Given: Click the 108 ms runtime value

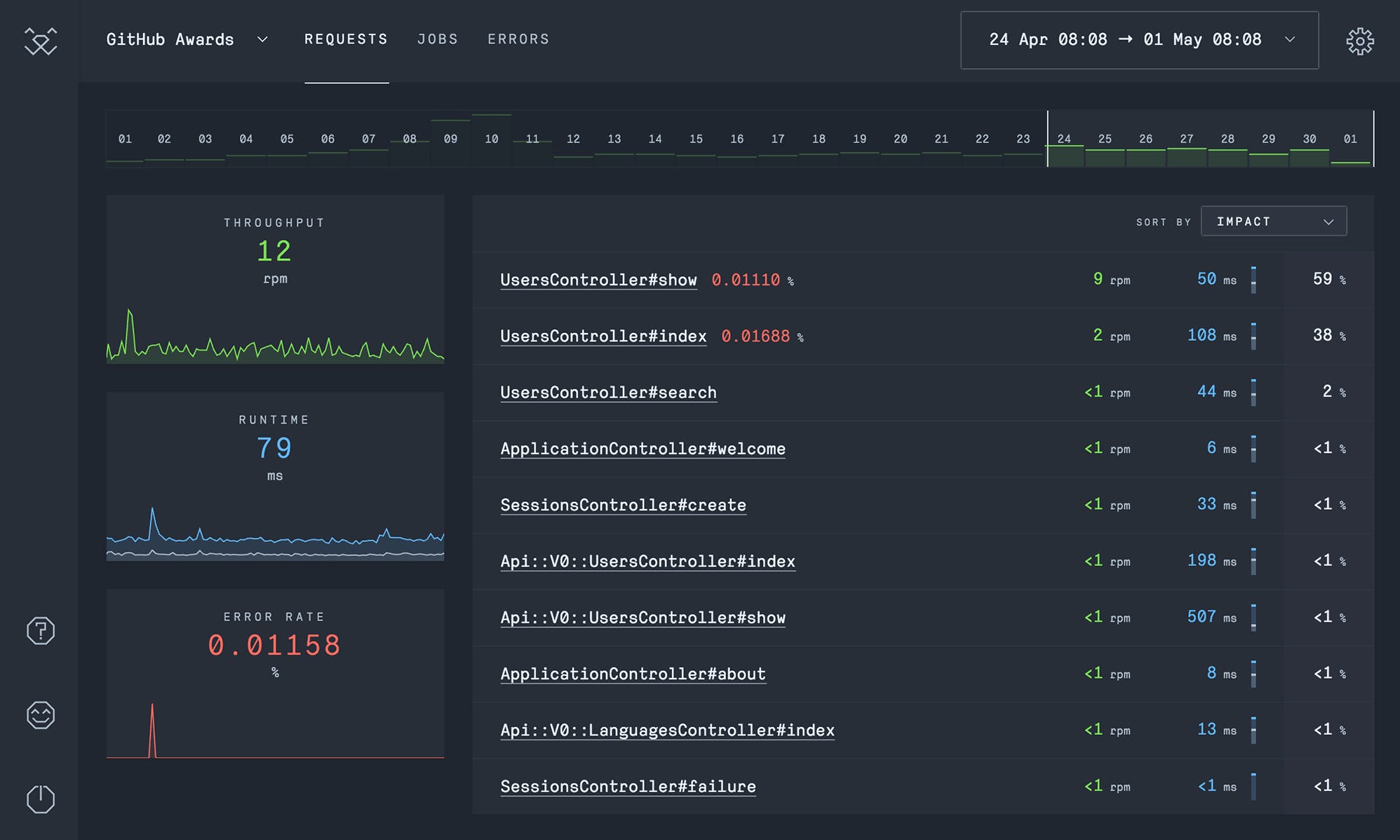Looking at the screenshot, I should point(1211,335).
